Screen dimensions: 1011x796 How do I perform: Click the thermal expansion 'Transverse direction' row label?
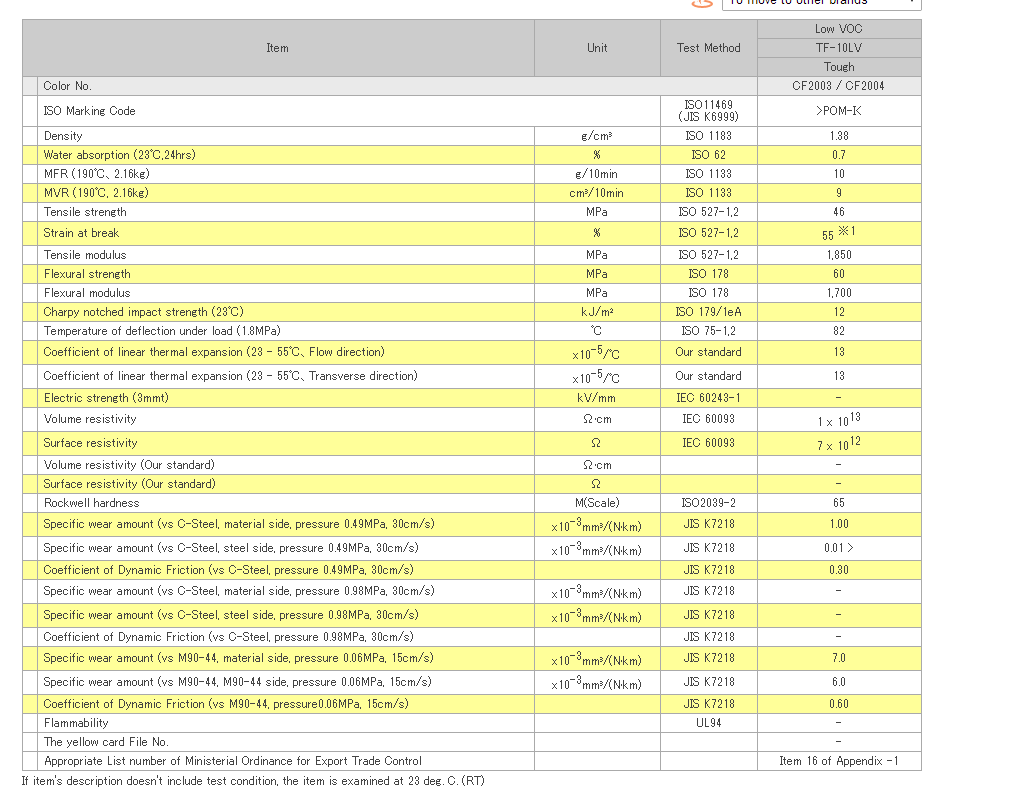[x=230, y=376]
